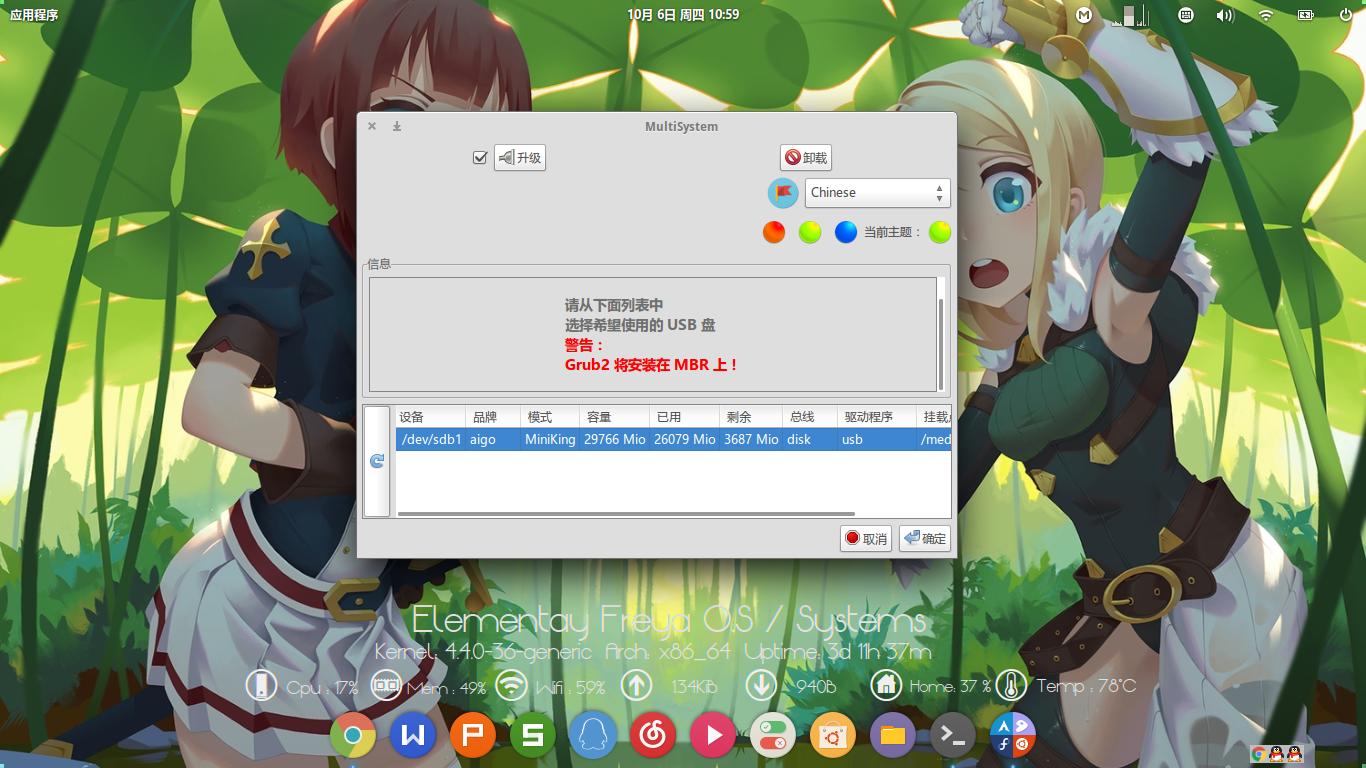This screenshot has height=768, width=1366.
Task: Open the terminal from the dock
Action: pos(952,734)
